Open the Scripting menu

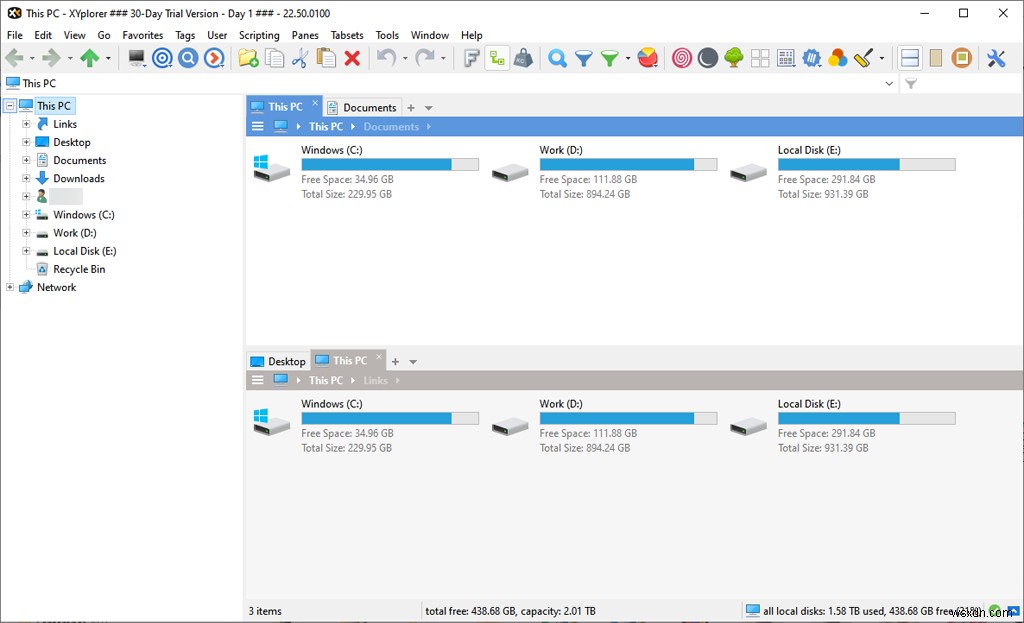[x=259, y=34]
